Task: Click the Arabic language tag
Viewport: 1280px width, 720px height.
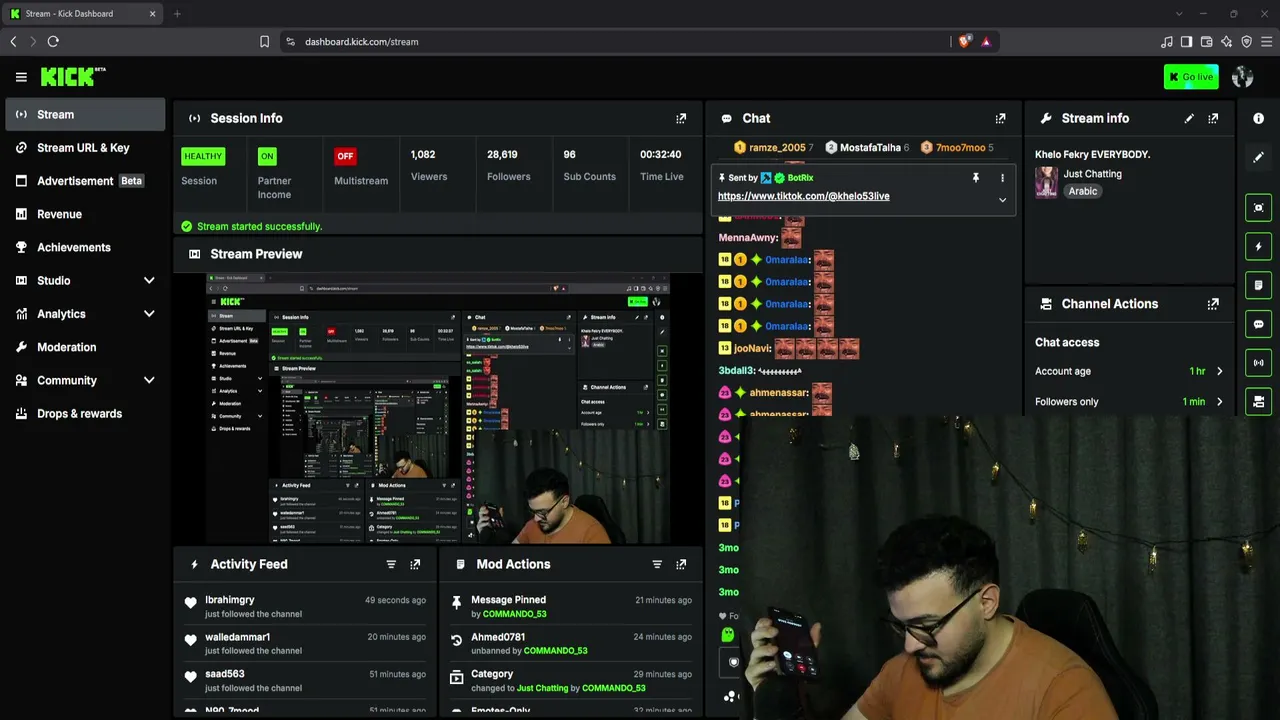Action: pos(1082,191)
